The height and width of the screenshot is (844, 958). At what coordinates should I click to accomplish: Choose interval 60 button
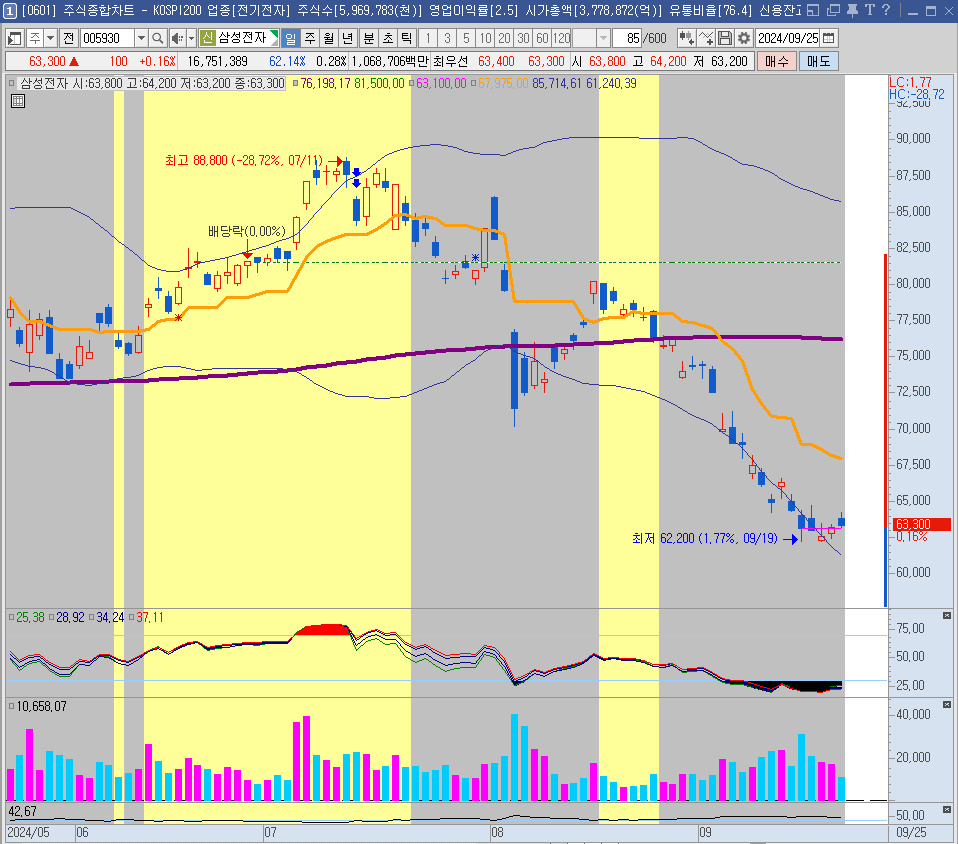[x=543, y=39]
